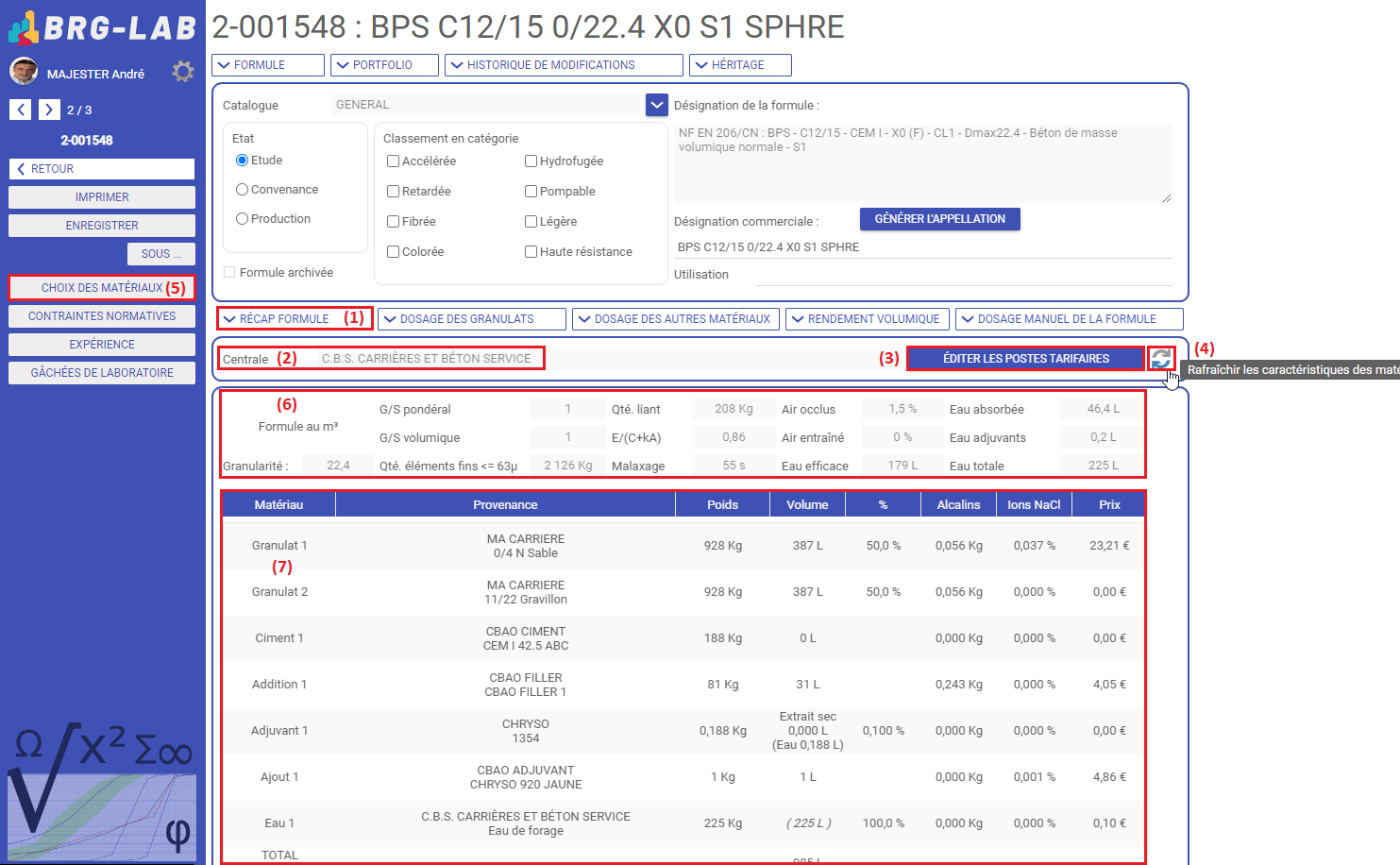Open GÂCHÉES DE LABORATOIRE menu
Image resolution: width=1400 pixels, height=865 pixels.
point(102,373)
